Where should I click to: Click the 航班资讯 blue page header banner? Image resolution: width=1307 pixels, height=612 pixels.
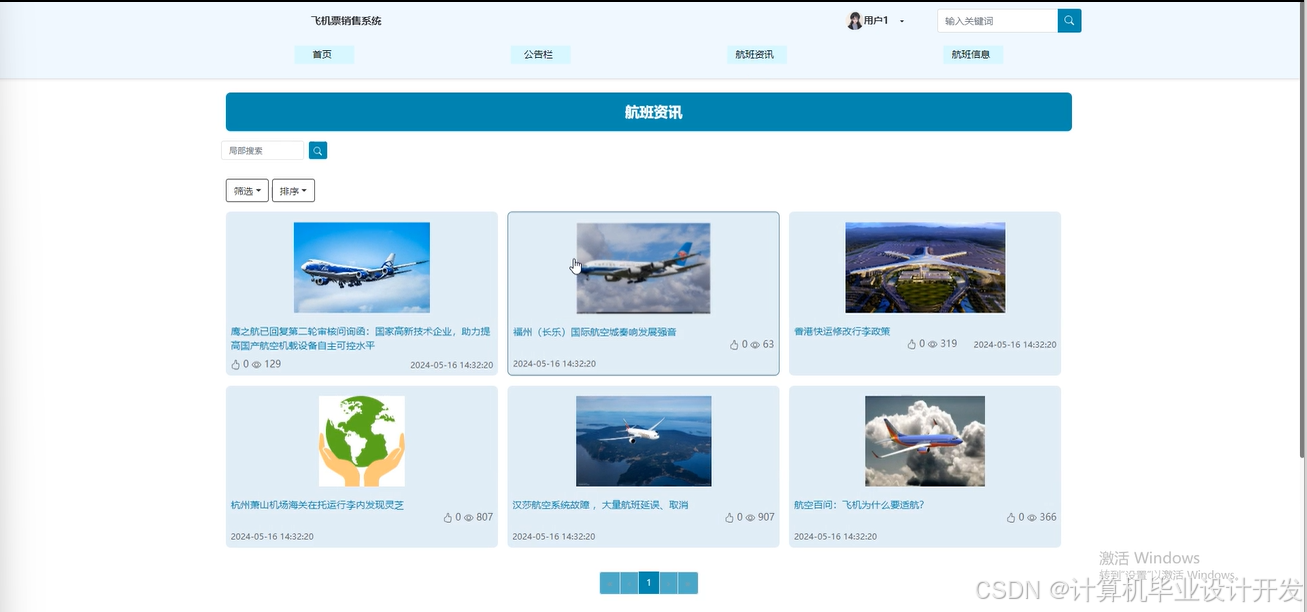click(649, 112)
